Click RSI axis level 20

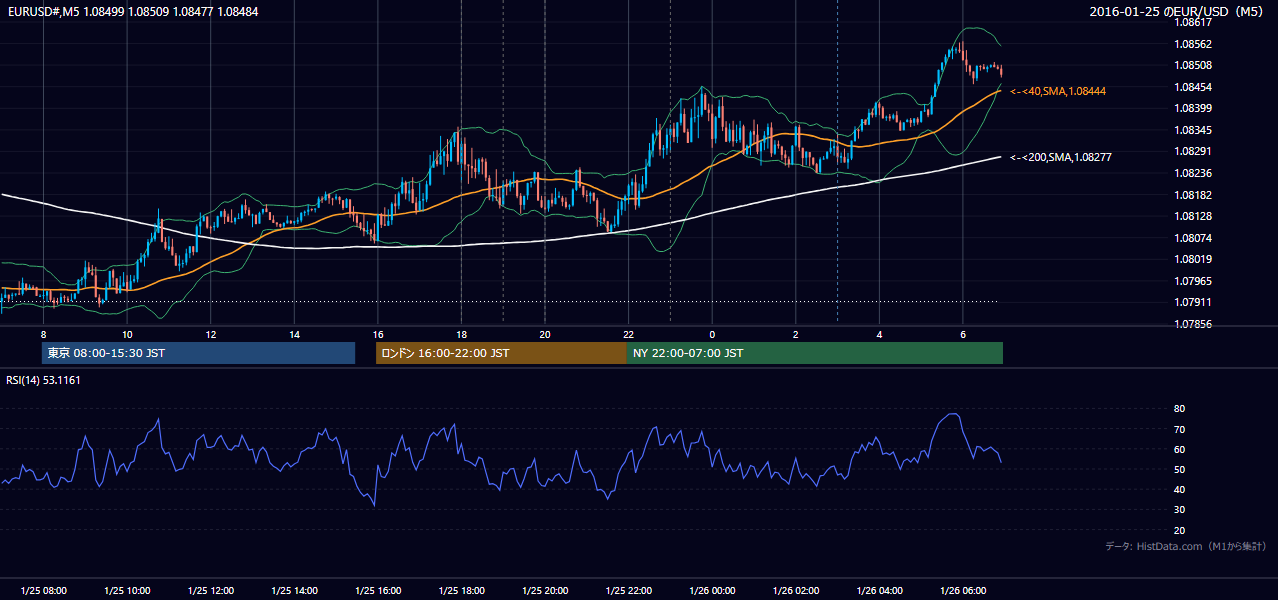click(1180, 530)
